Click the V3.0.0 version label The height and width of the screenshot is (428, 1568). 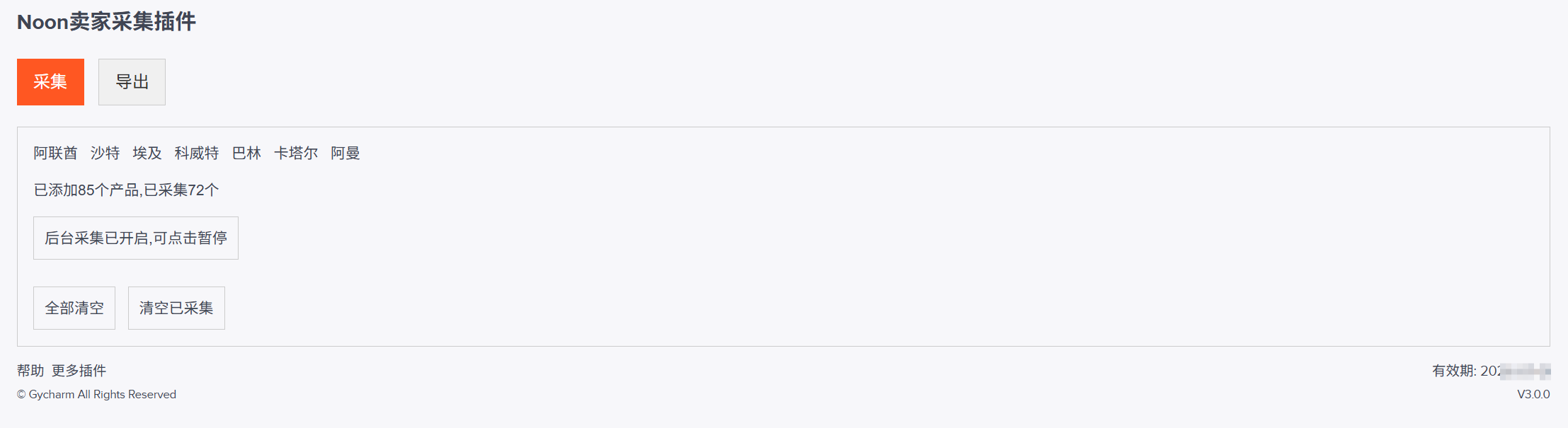pyautogui.click(x=1533, y=394)
